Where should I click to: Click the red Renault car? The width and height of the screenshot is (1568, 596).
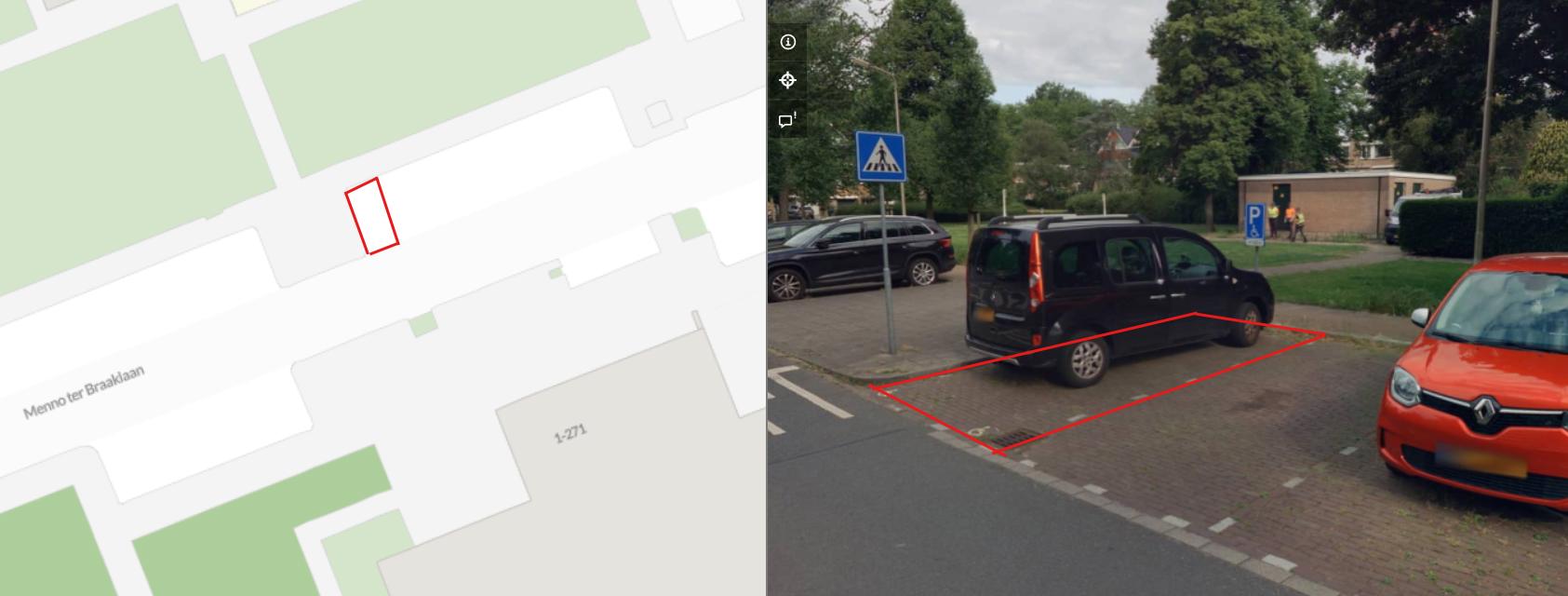tap(1474, 382)
